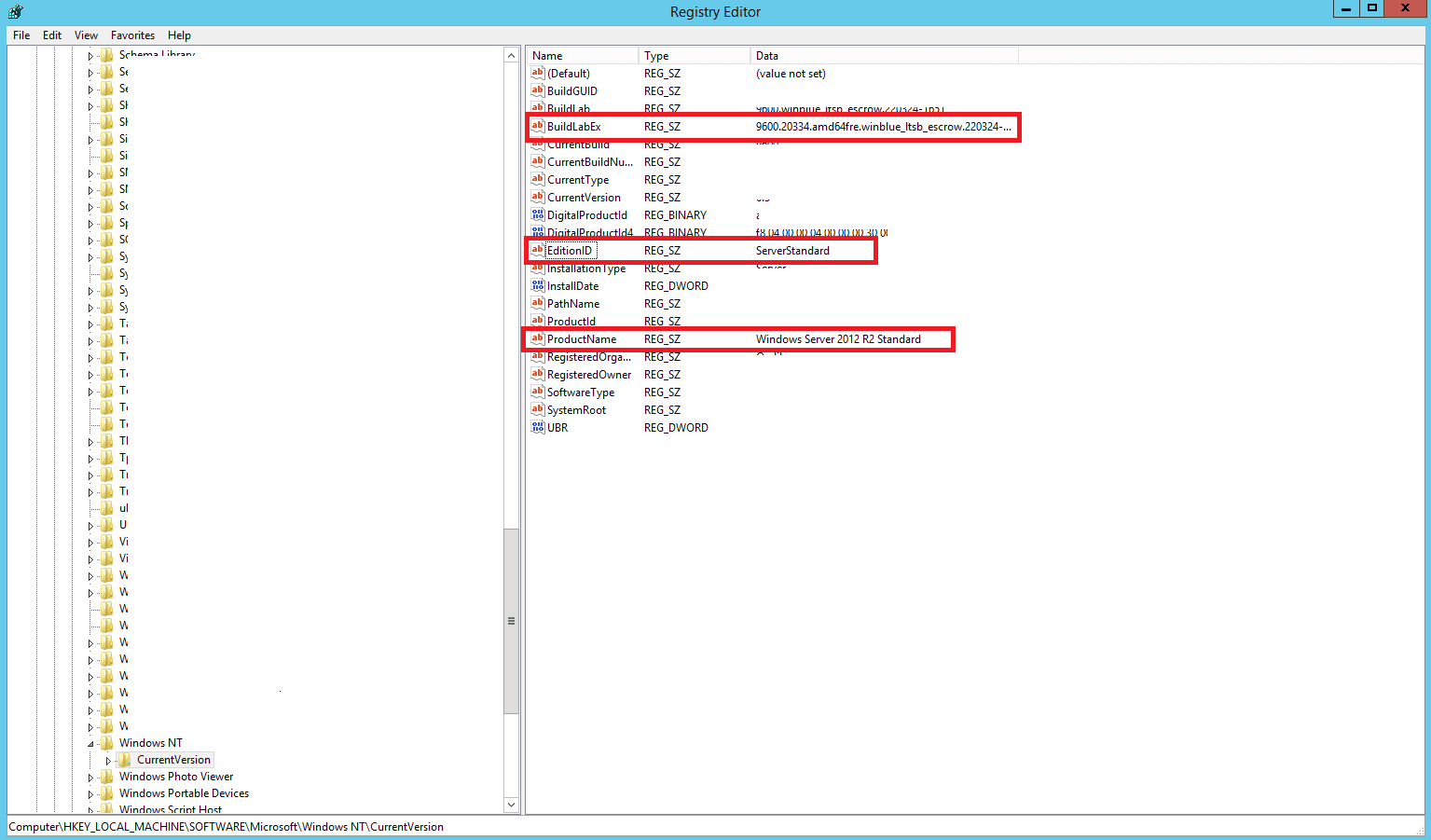
Task: Click the data "Windows Server 2012 R2 Standard"
Action: 838,339
